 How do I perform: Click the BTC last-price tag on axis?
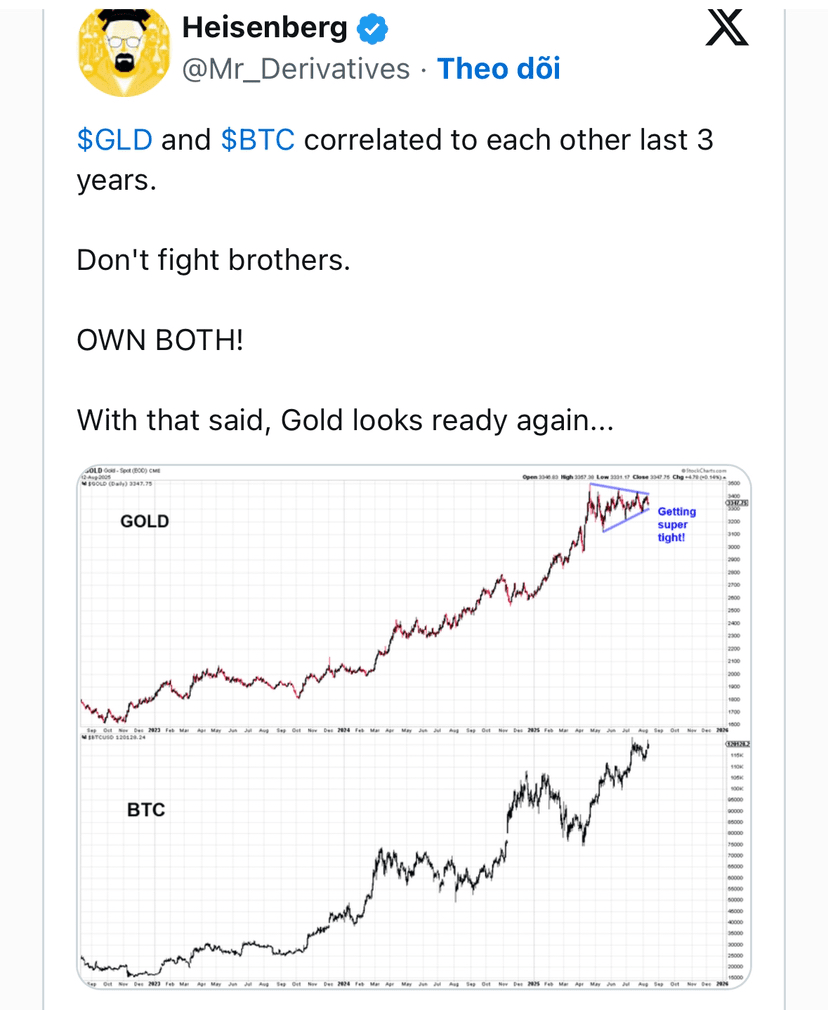tap(738, 744)
